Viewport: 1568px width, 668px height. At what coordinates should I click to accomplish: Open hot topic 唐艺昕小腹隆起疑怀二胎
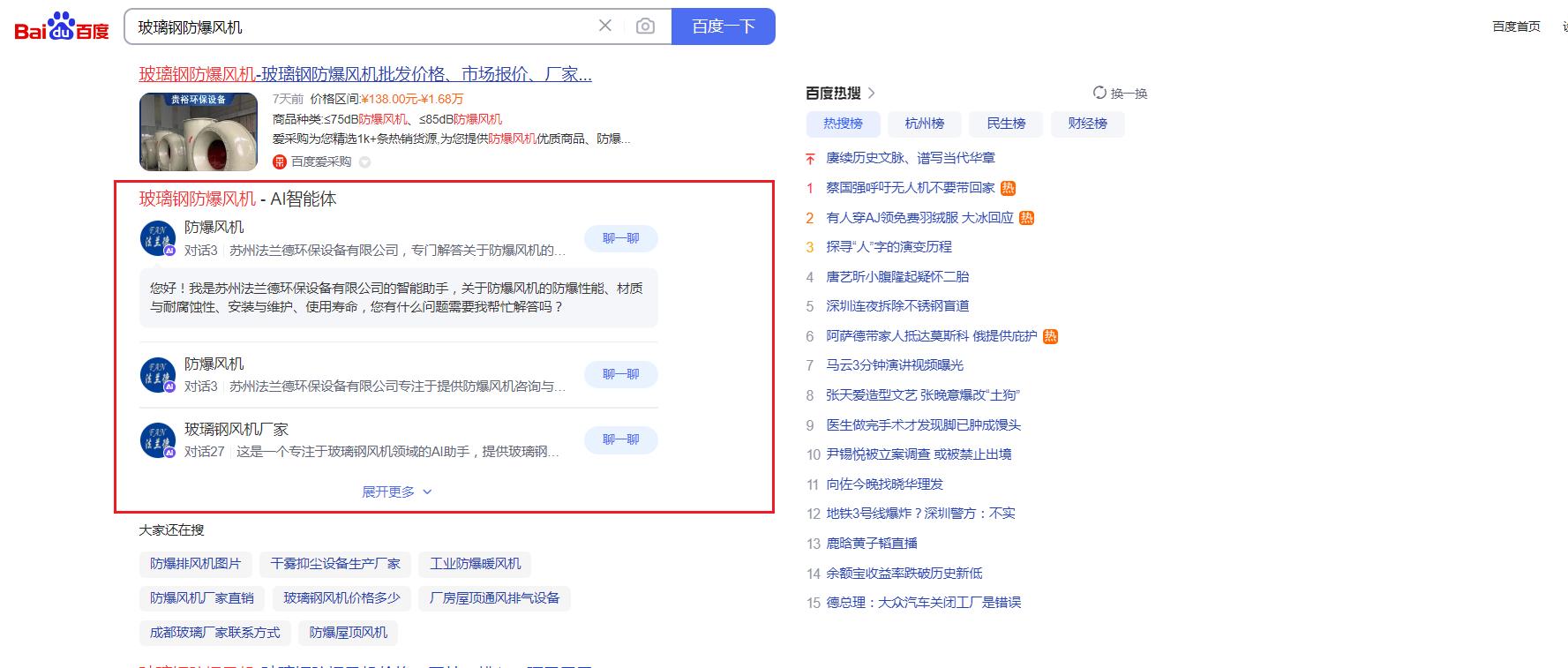coord(897,277)
